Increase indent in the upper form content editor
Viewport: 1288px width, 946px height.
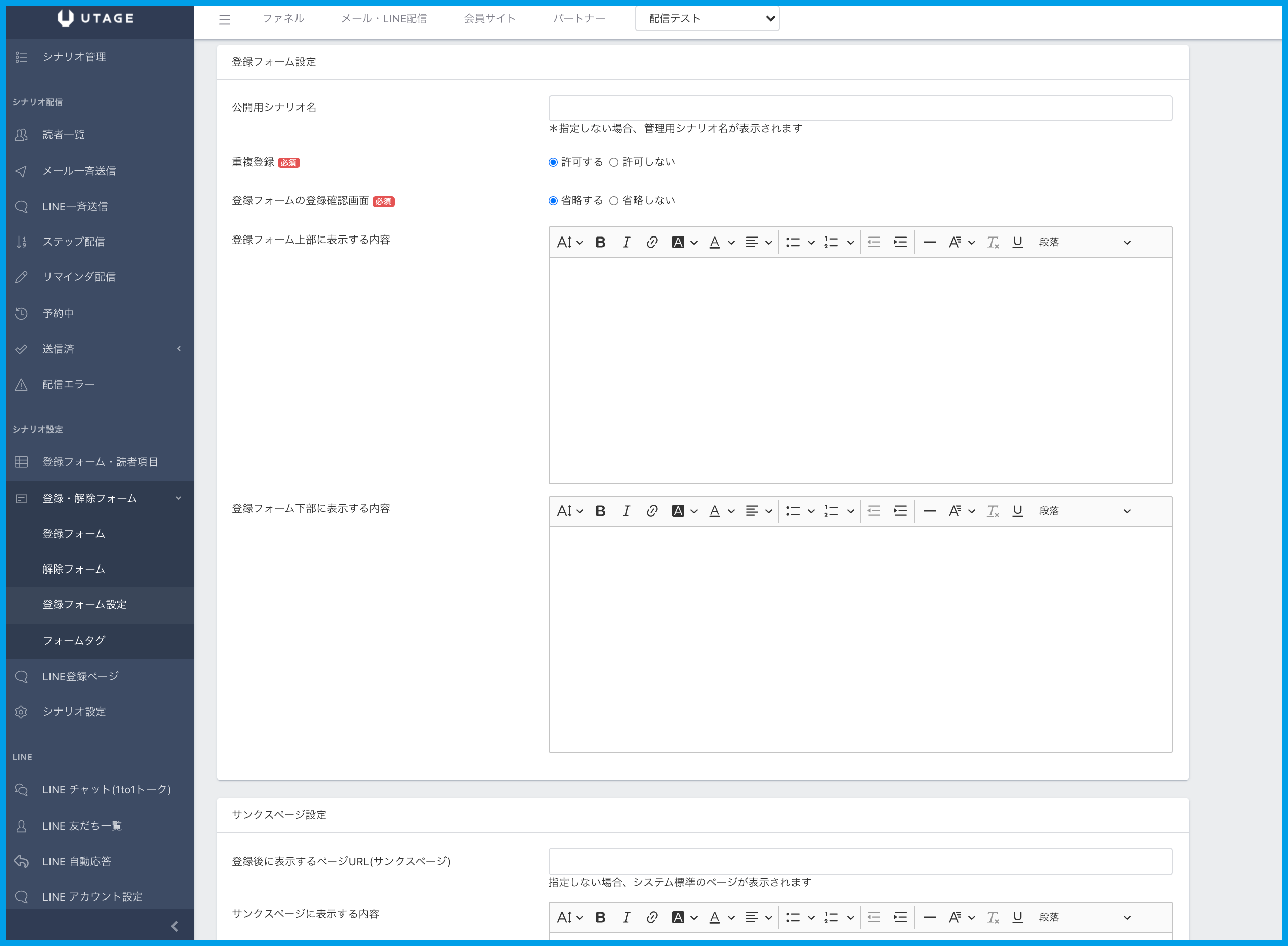[x=900, y=242]
